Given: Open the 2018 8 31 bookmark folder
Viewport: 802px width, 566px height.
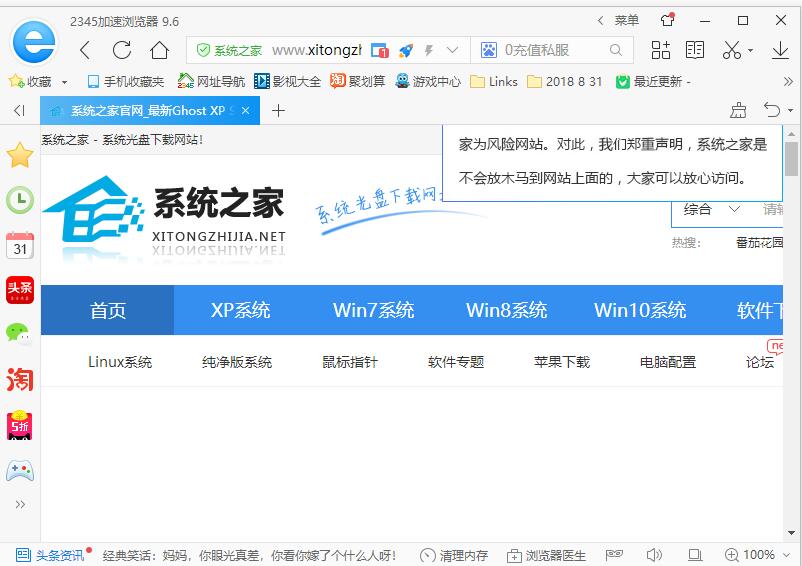Looking at the screenshot, I should pyautogui.click(x=565, y=81).
